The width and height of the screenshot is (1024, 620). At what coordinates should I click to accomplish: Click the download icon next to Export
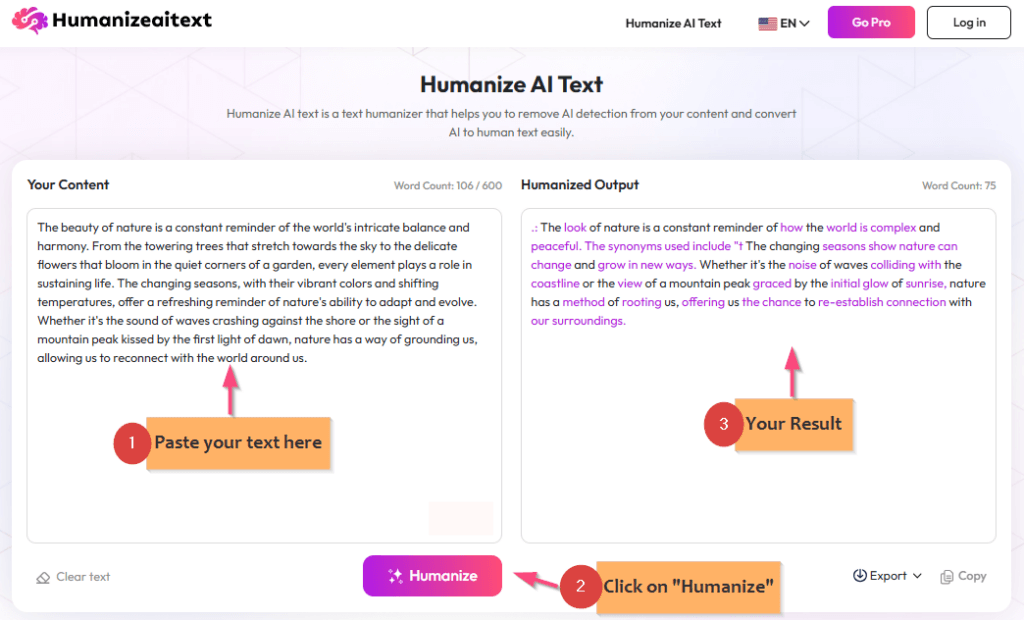[861, 576]
